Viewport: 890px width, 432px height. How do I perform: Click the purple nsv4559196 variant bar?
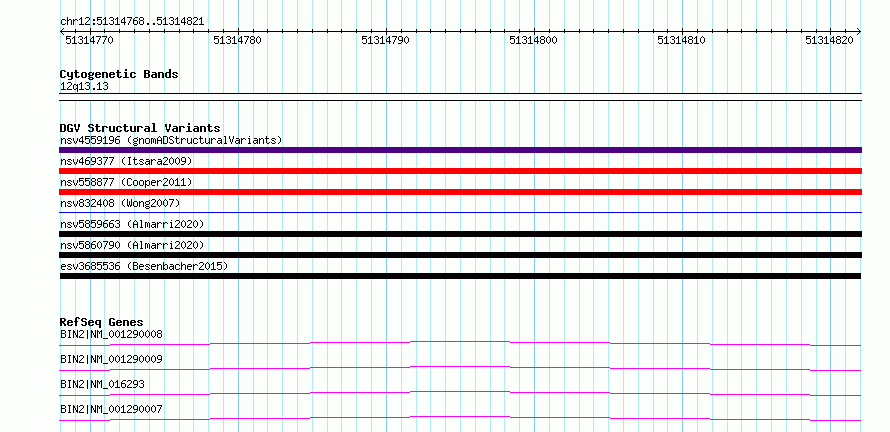460,150
